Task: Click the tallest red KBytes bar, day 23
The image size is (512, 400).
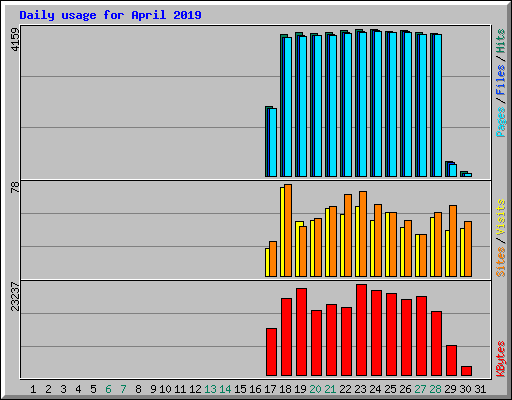Action: (361, 330)
